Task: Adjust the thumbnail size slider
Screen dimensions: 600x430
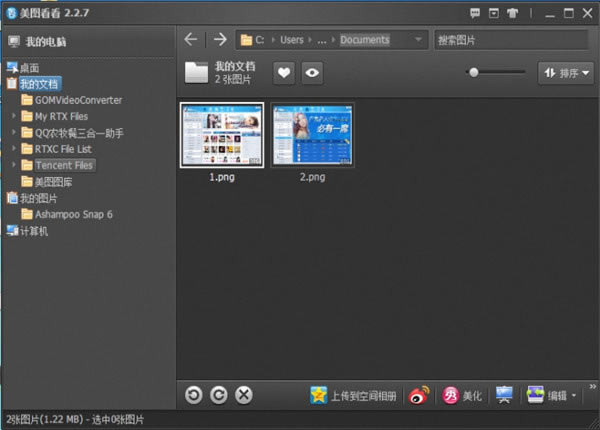Action: point(474,72)
